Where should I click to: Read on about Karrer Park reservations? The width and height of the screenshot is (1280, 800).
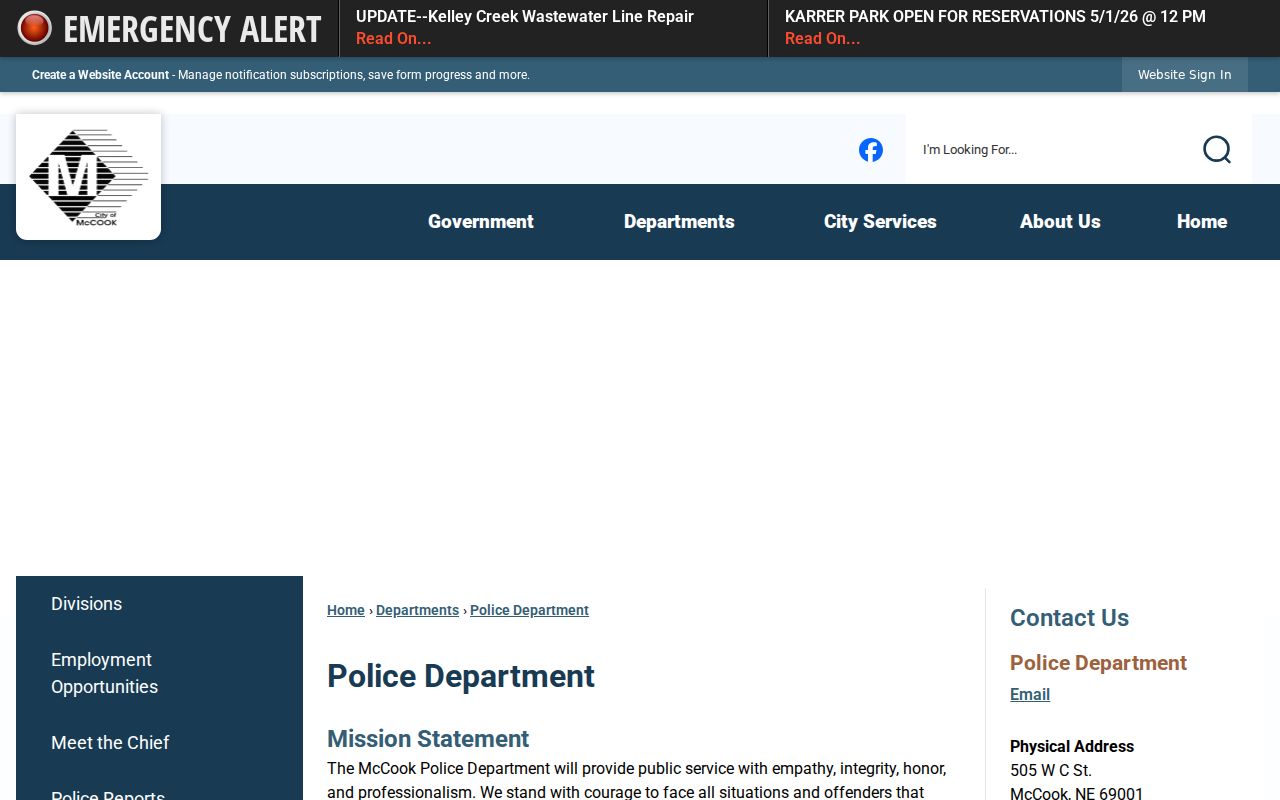[x=822, y=39]
